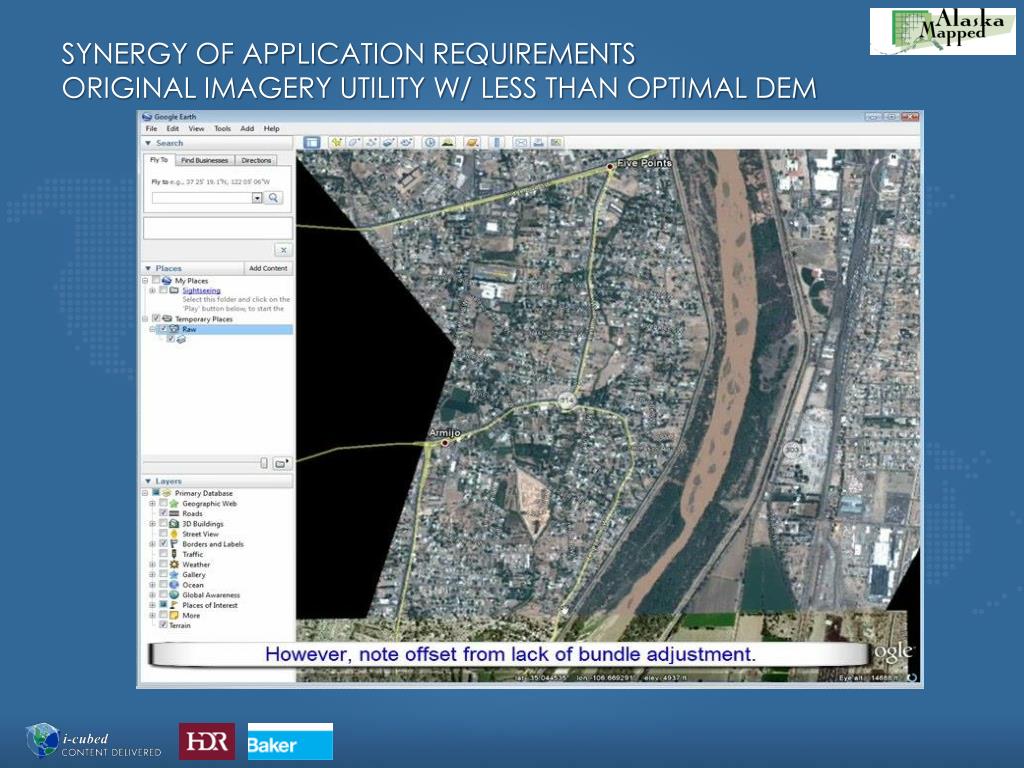Click the search magnifier button
Image resolution: width=1024 pixels, height=768 pixels.
274,197
